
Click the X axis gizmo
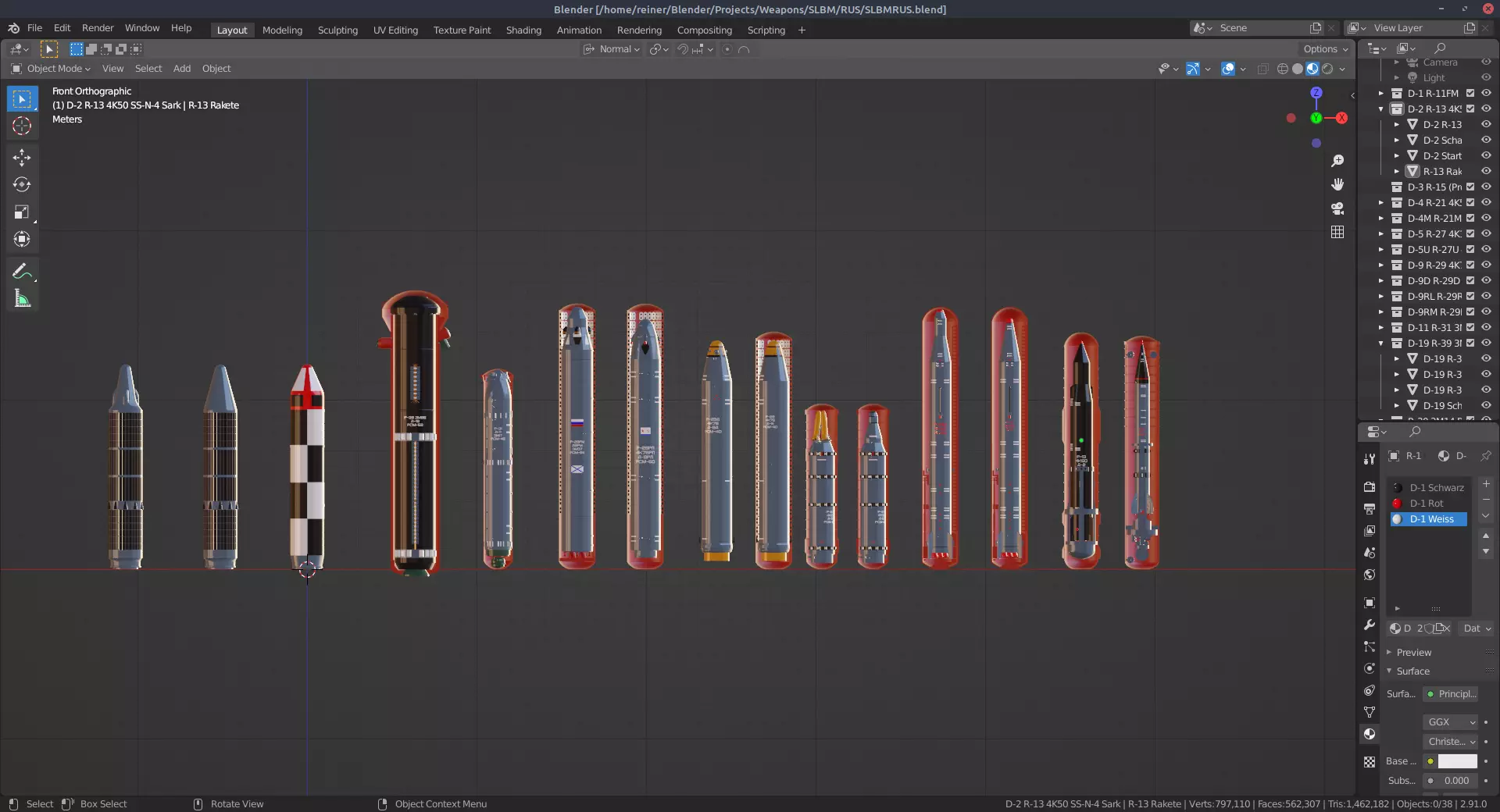(1341, 118)
